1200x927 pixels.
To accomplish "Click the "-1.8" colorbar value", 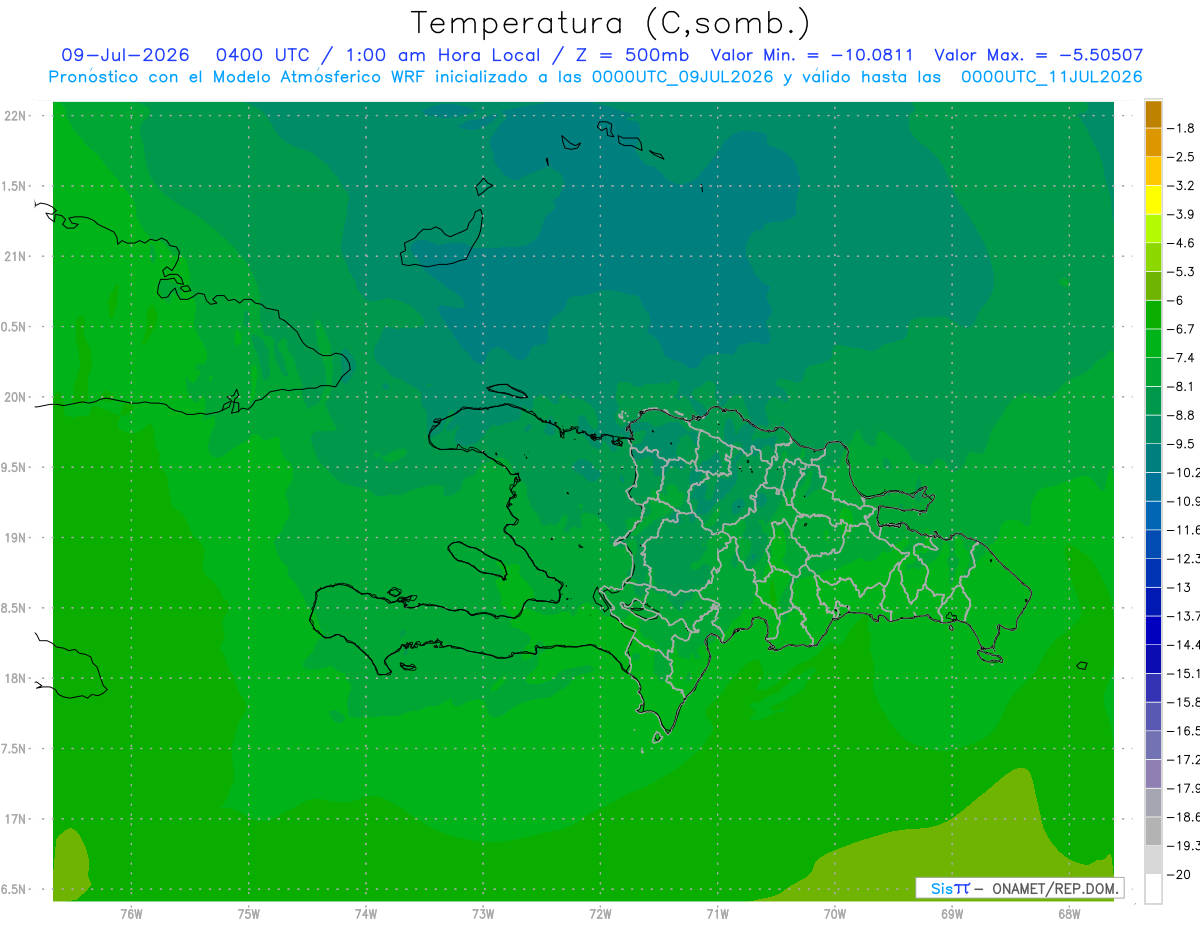I will coord(1182,128).
